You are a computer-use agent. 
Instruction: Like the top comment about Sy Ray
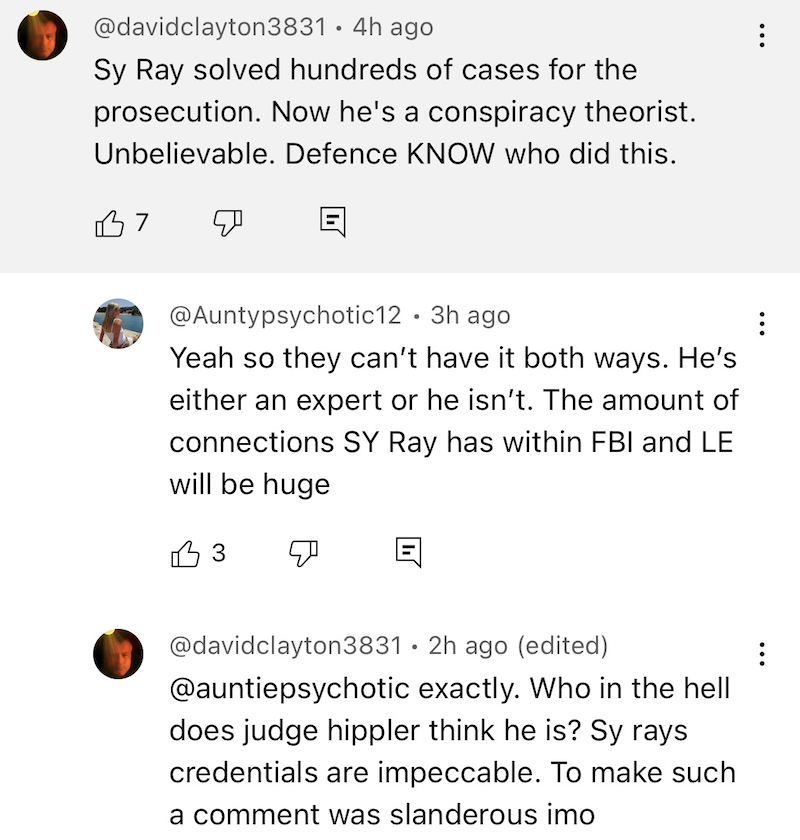[107, 224]
